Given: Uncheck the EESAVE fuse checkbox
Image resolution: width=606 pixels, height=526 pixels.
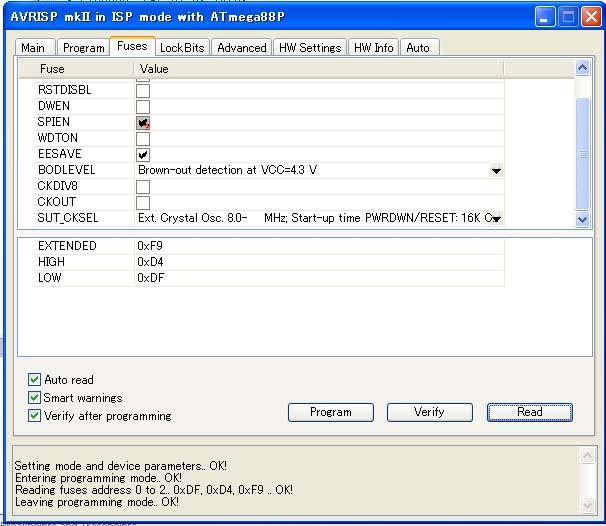Looking at the screenshot, I should 143,155.
